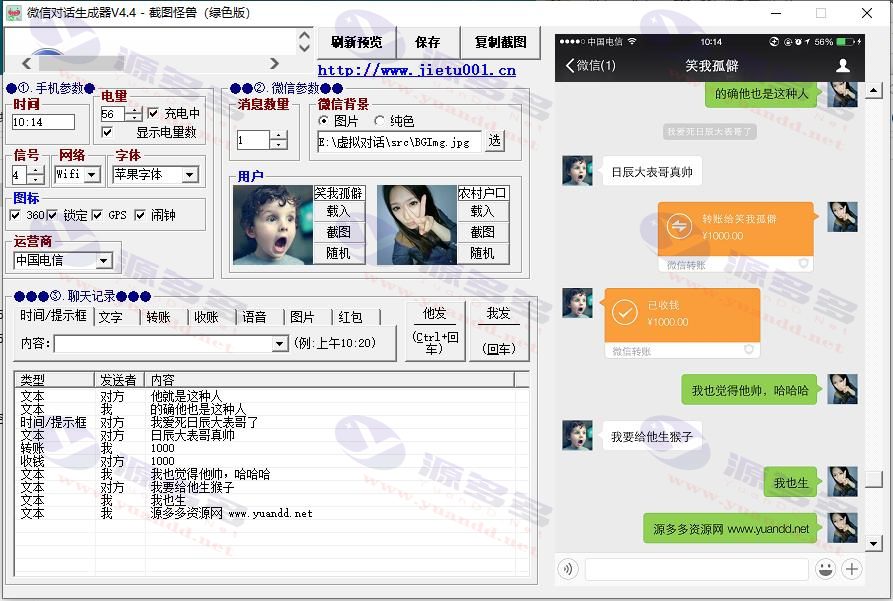Select the record row 他就是这种人

(x=271, y=396)
